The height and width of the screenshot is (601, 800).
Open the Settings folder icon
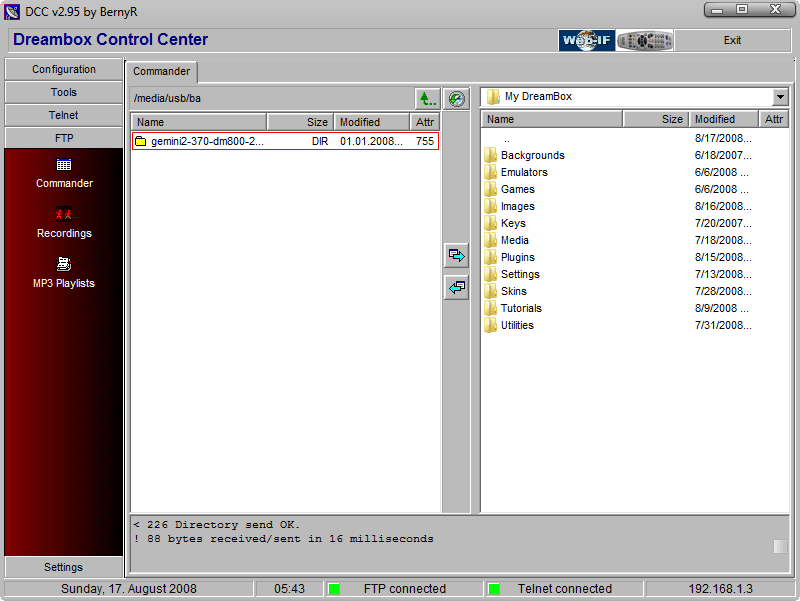(491, 274)
